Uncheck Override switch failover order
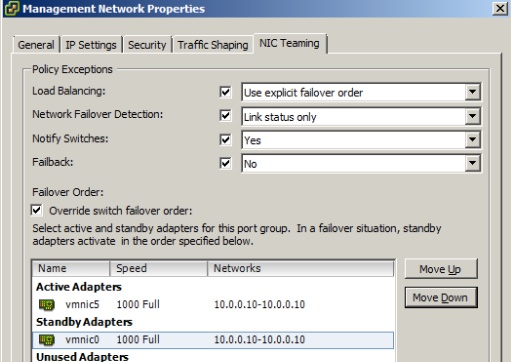 (37, 210)
